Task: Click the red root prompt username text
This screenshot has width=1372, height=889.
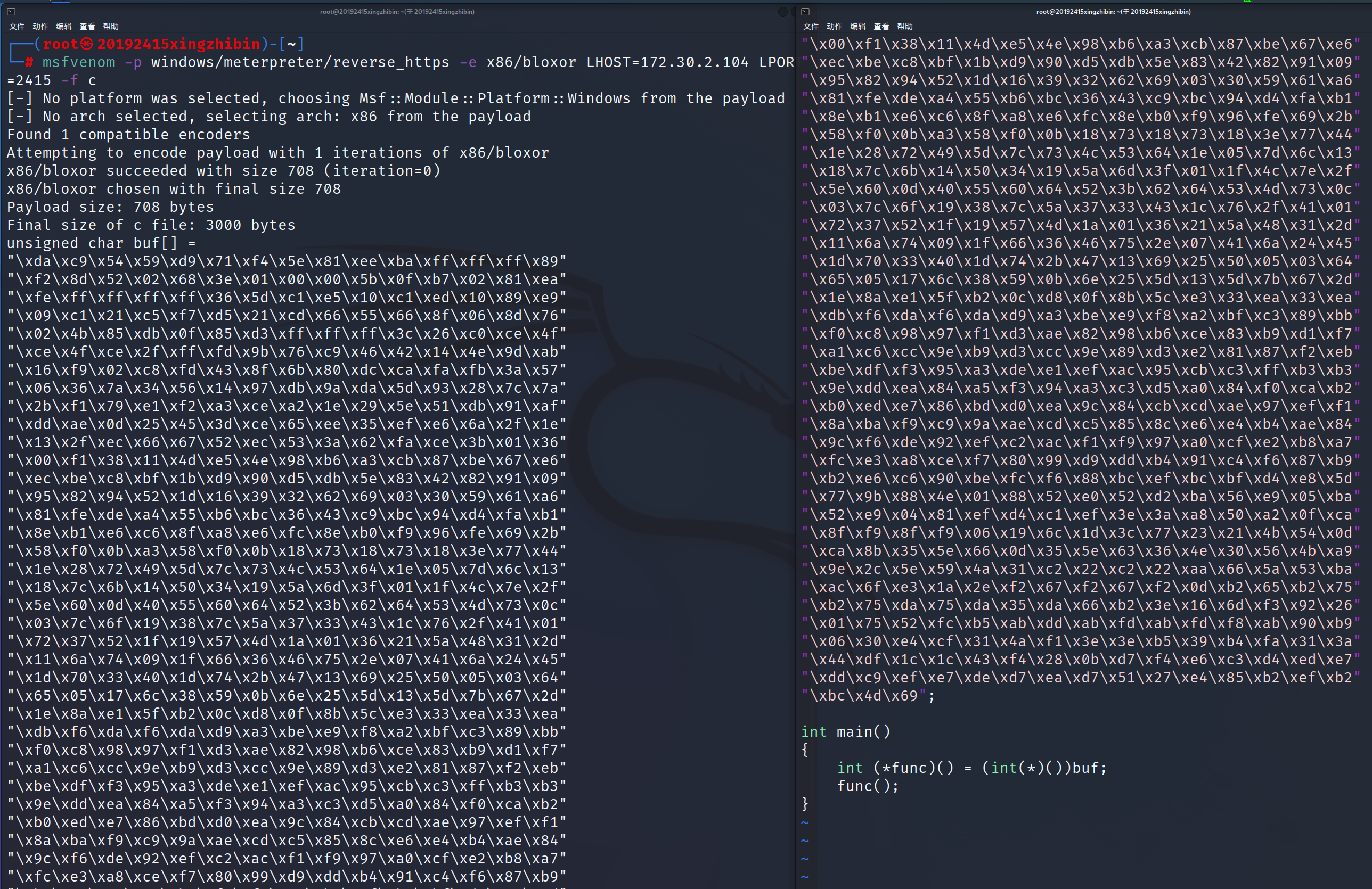Action: coord(61,44)
